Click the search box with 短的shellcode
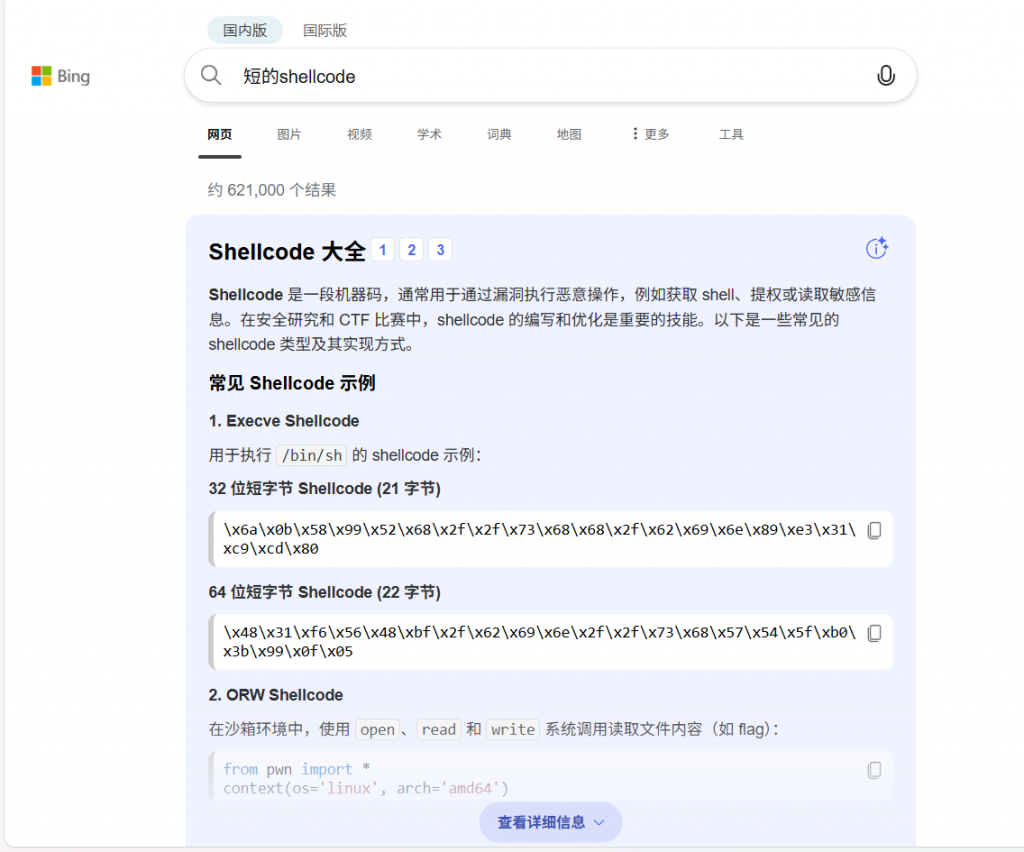The image size is (1024, 852). pos(540,76)
